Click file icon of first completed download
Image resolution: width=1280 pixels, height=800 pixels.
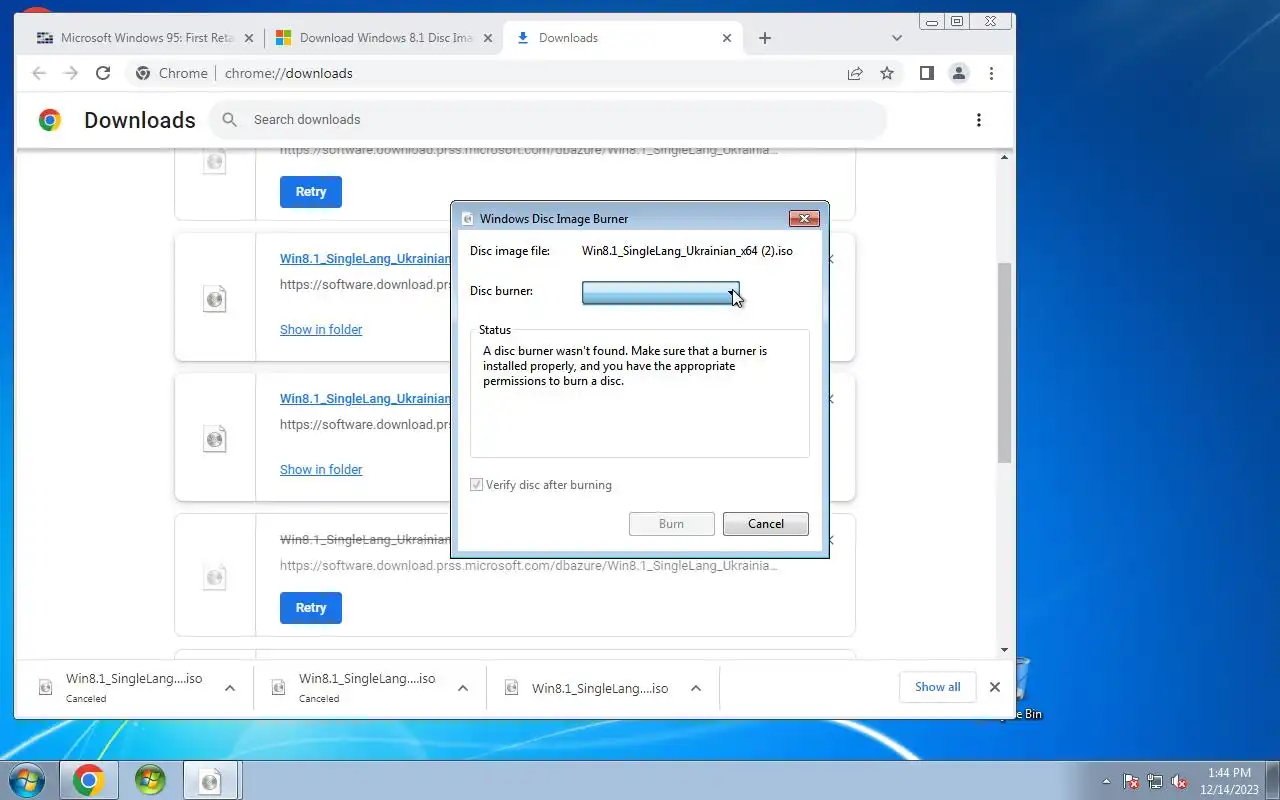click(x=214, y=299)
